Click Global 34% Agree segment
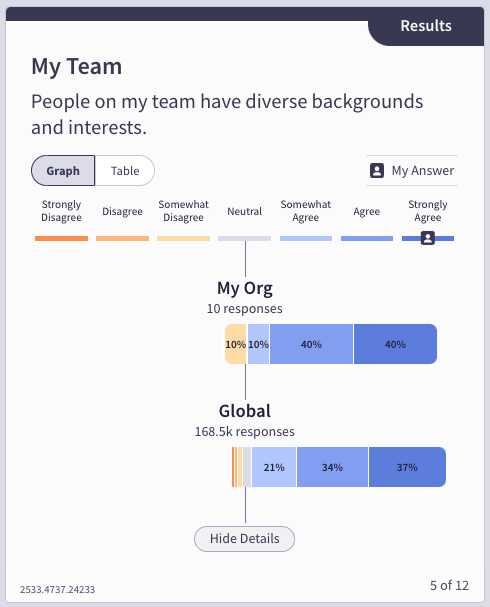This screenshot has width=490, height=607. tap(332, 467)
